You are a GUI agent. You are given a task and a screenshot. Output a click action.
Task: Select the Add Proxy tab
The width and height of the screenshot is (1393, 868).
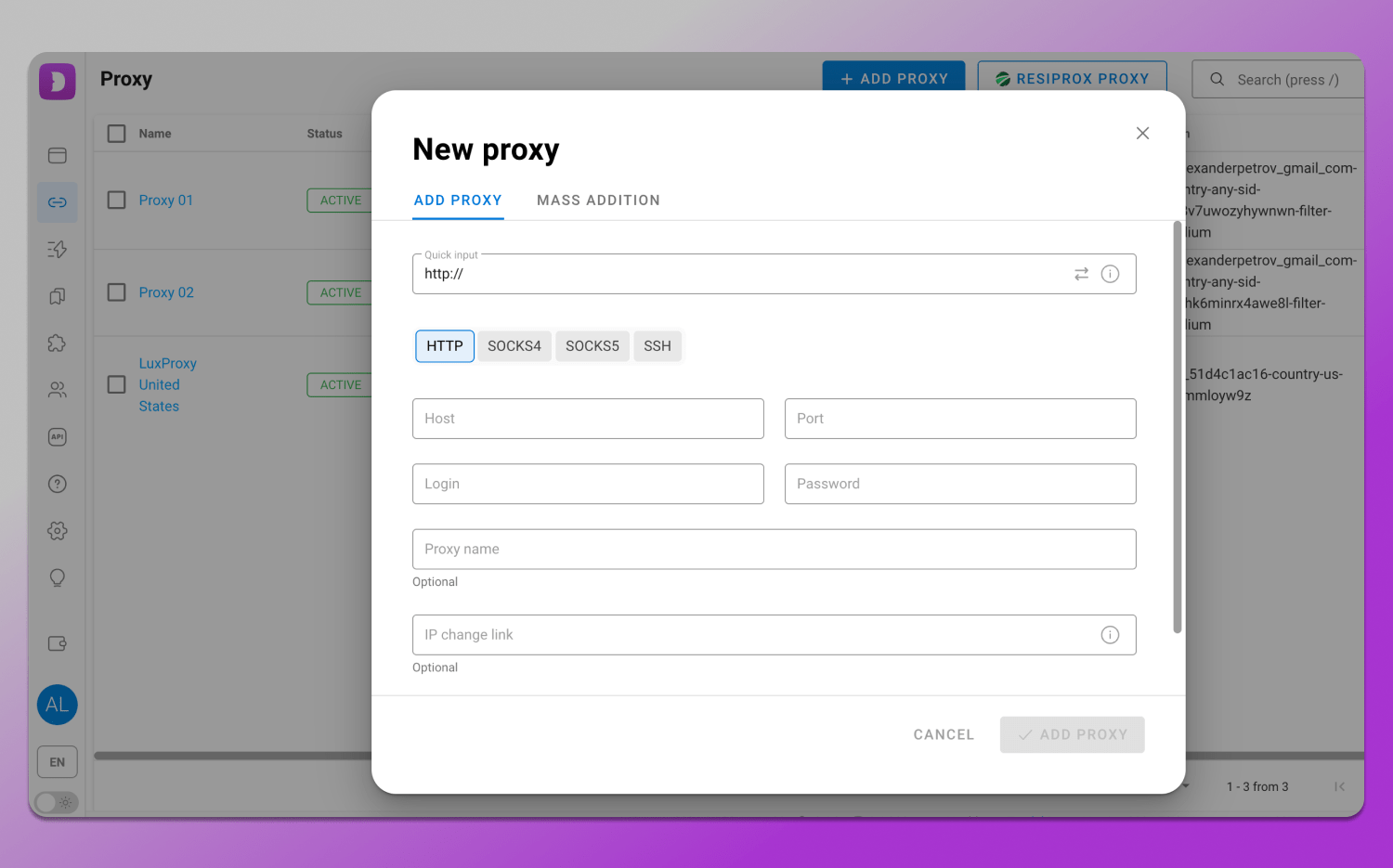pos(458,201)
